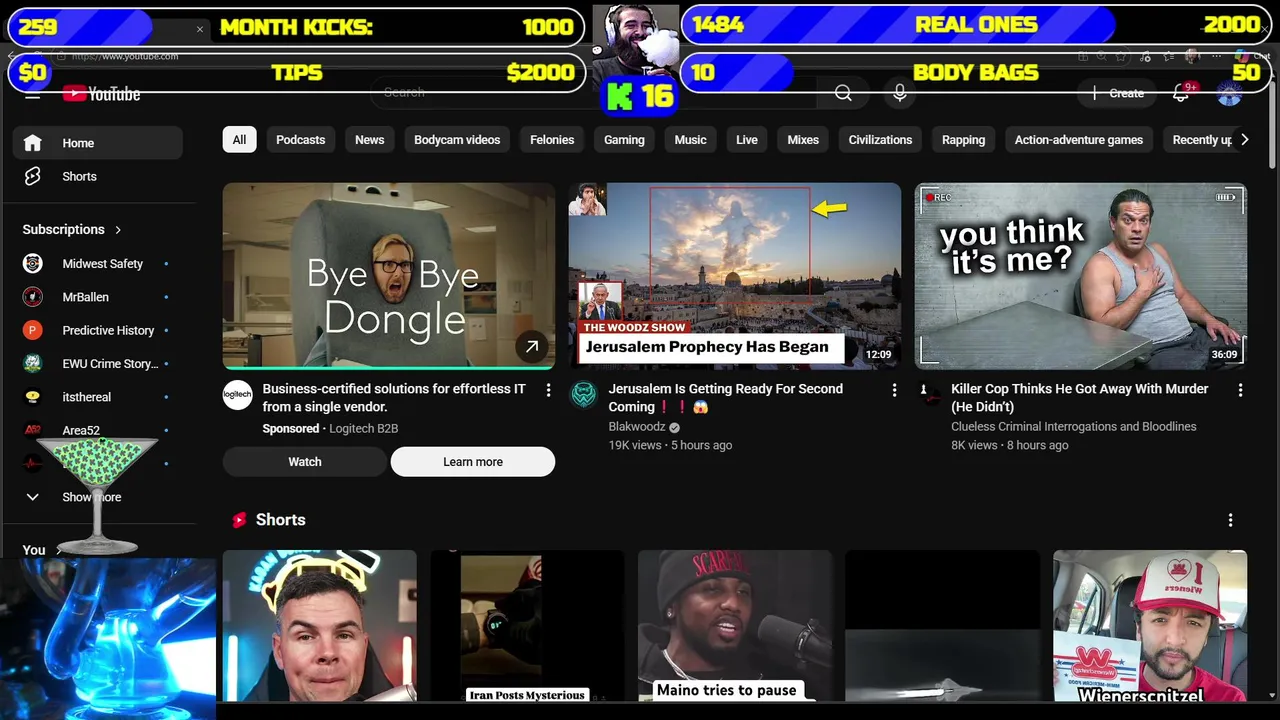Select the Felonies filter chip
Viewport: 1280px width, 720px height.
[552, 140]
